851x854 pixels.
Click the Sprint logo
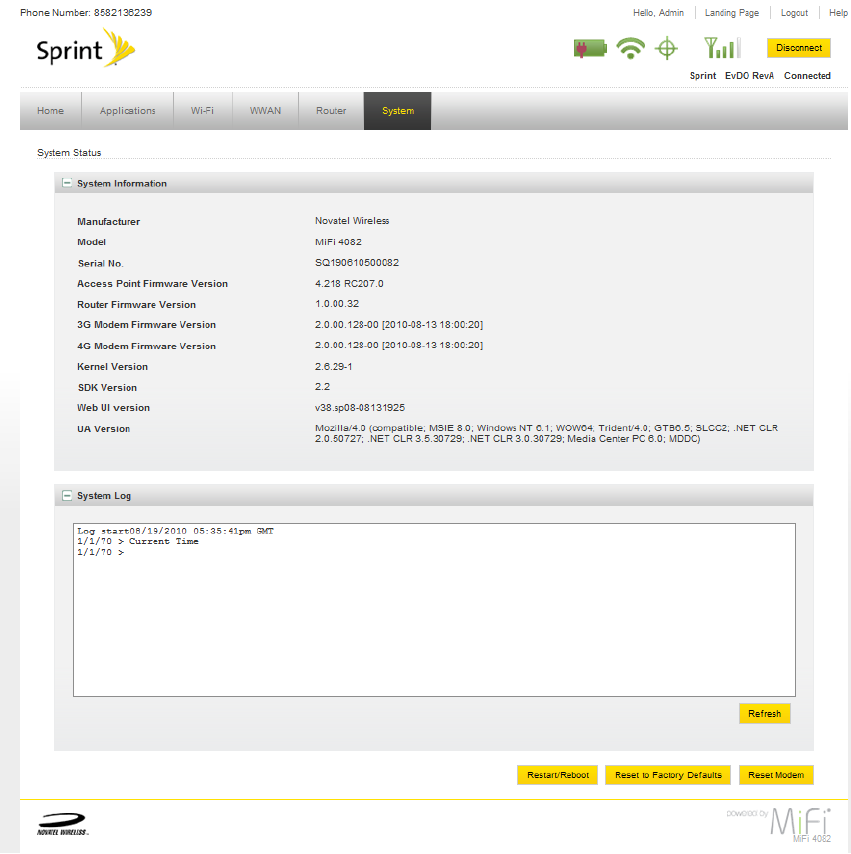86,49
